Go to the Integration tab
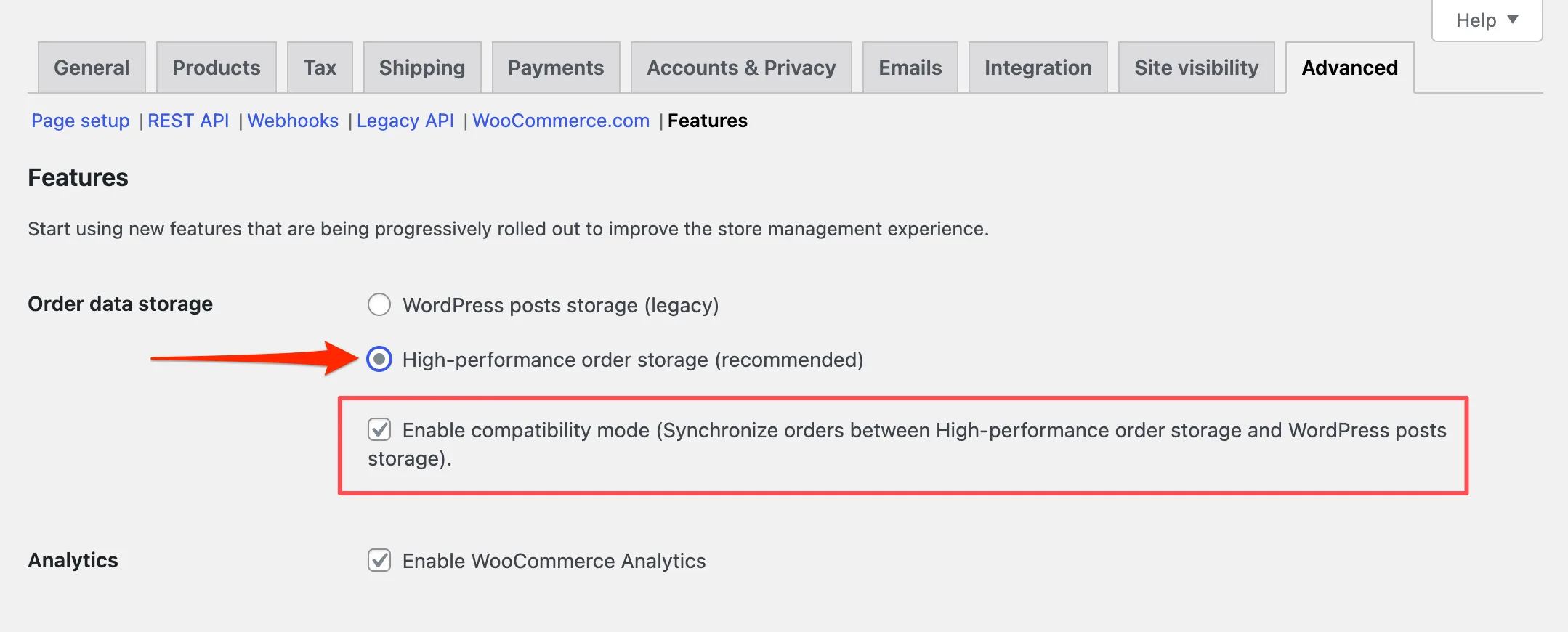Viewport: 1568px width, 632px height. point(1038,68)
